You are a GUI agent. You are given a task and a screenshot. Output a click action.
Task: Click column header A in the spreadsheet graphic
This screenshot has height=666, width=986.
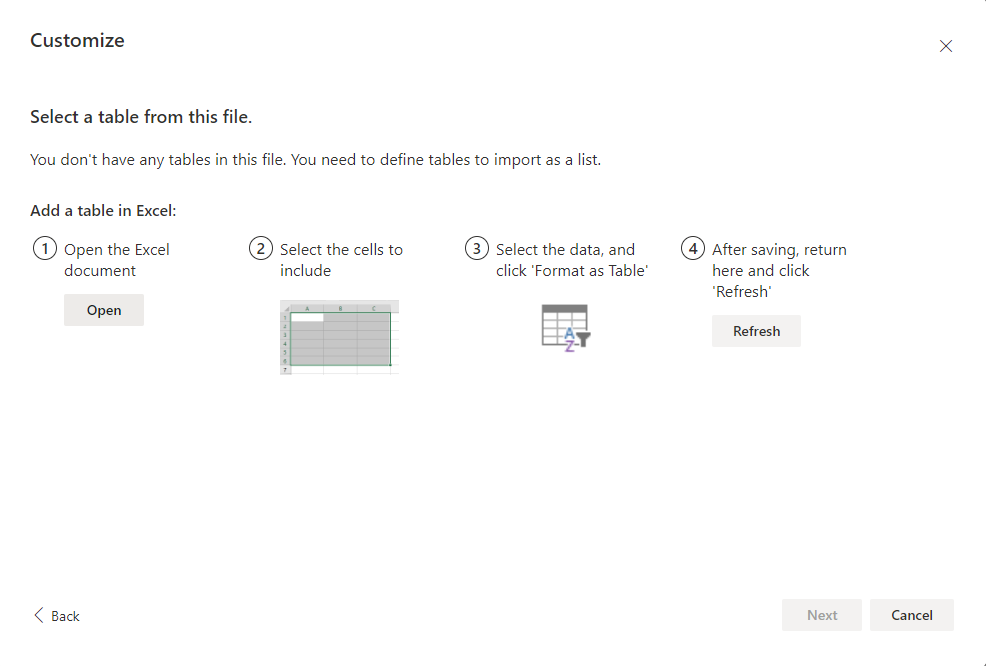307,308
